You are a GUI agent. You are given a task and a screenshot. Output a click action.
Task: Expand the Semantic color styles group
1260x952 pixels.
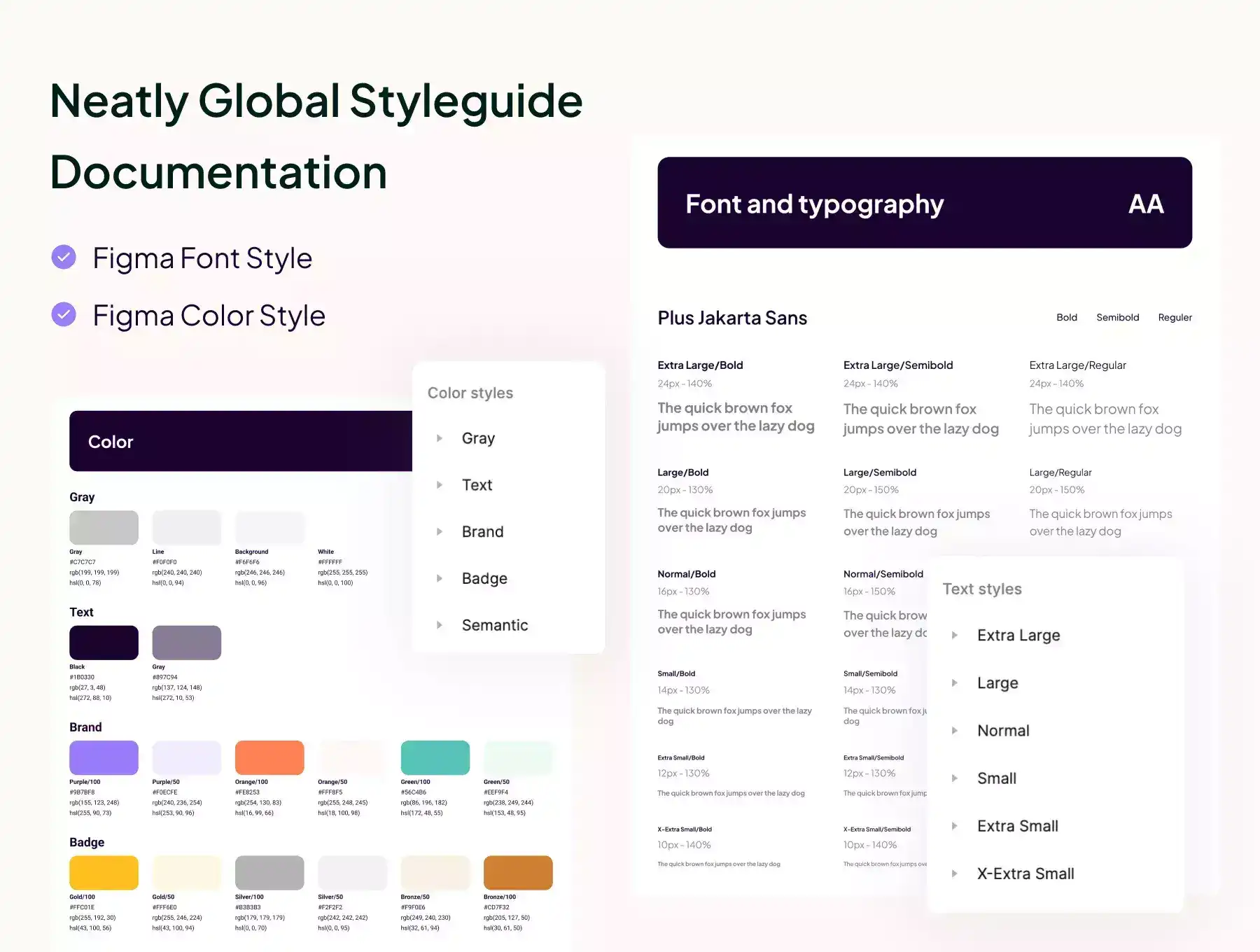point(440,625)
